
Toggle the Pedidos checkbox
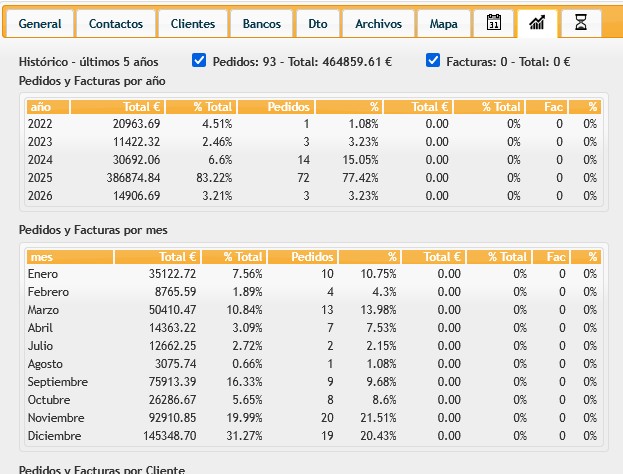coord(199,61)
